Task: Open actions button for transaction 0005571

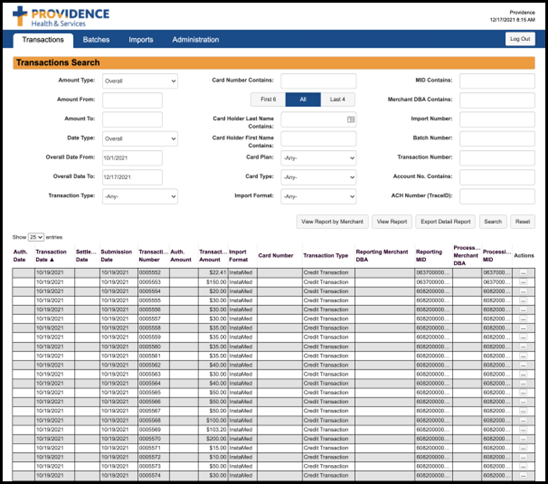Action: point(523,448)
